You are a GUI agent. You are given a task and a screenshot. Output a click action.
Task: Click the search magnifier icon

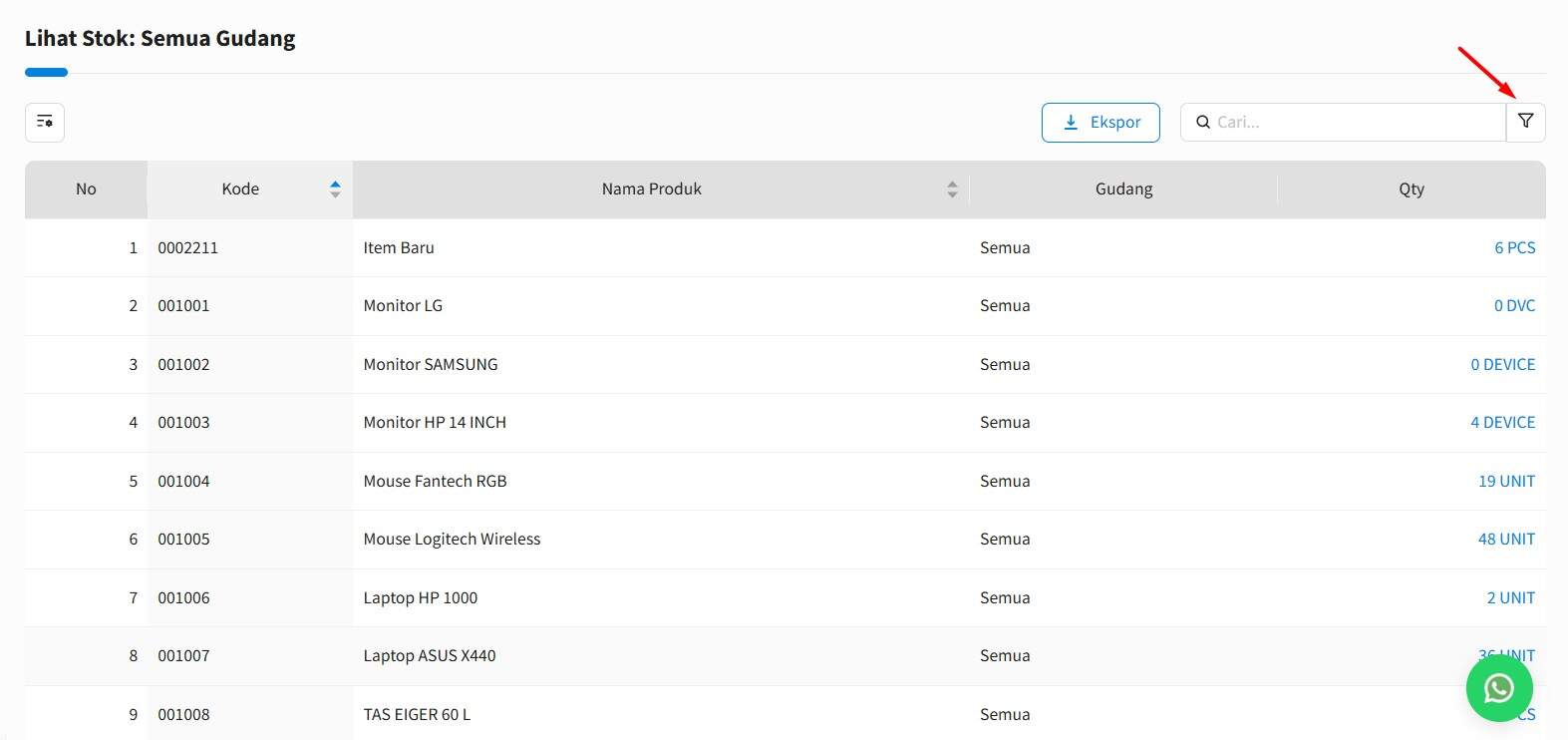[1203, 122]
